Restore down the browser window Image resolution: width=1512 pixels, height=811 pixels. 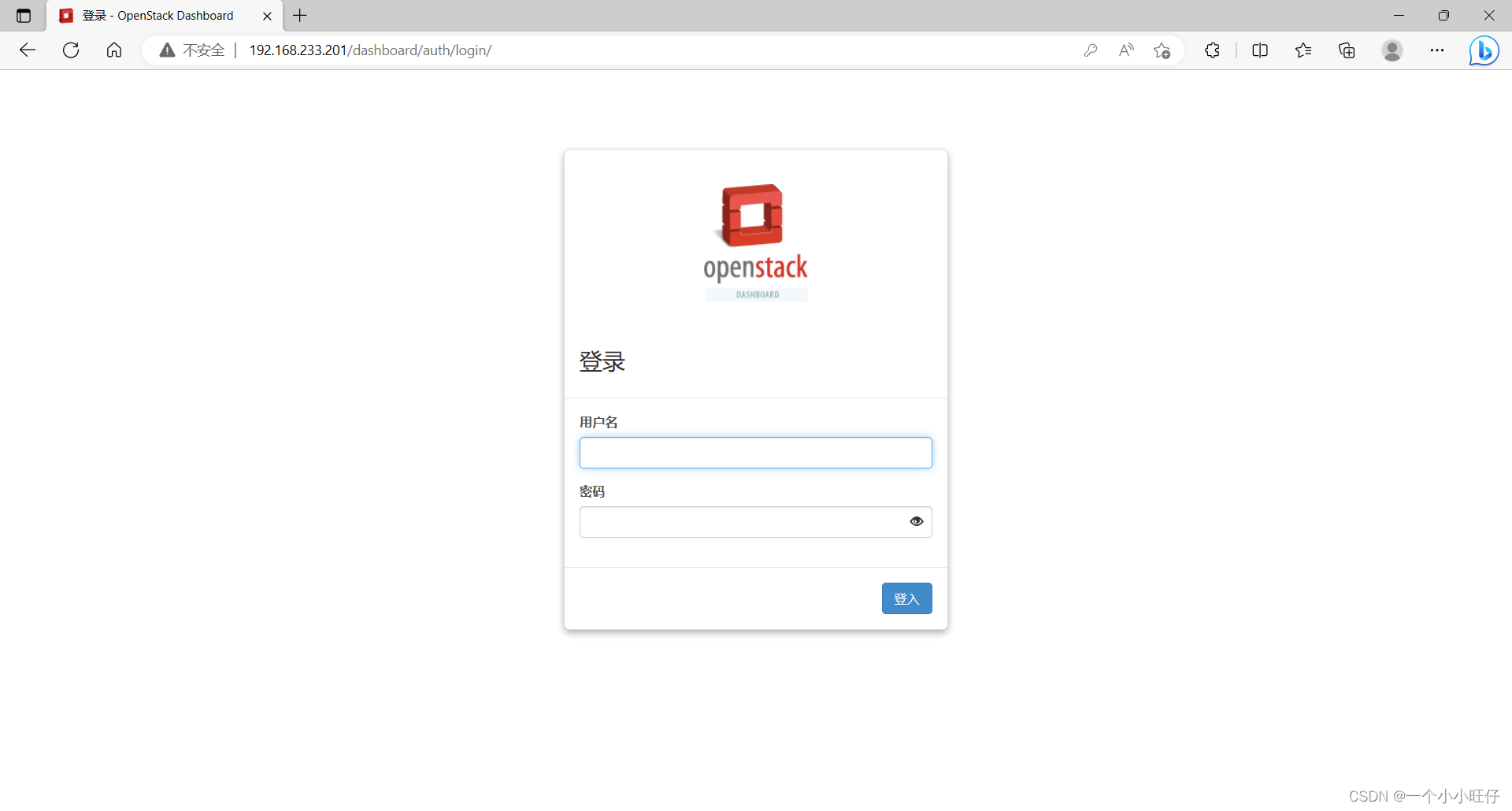1443,16
